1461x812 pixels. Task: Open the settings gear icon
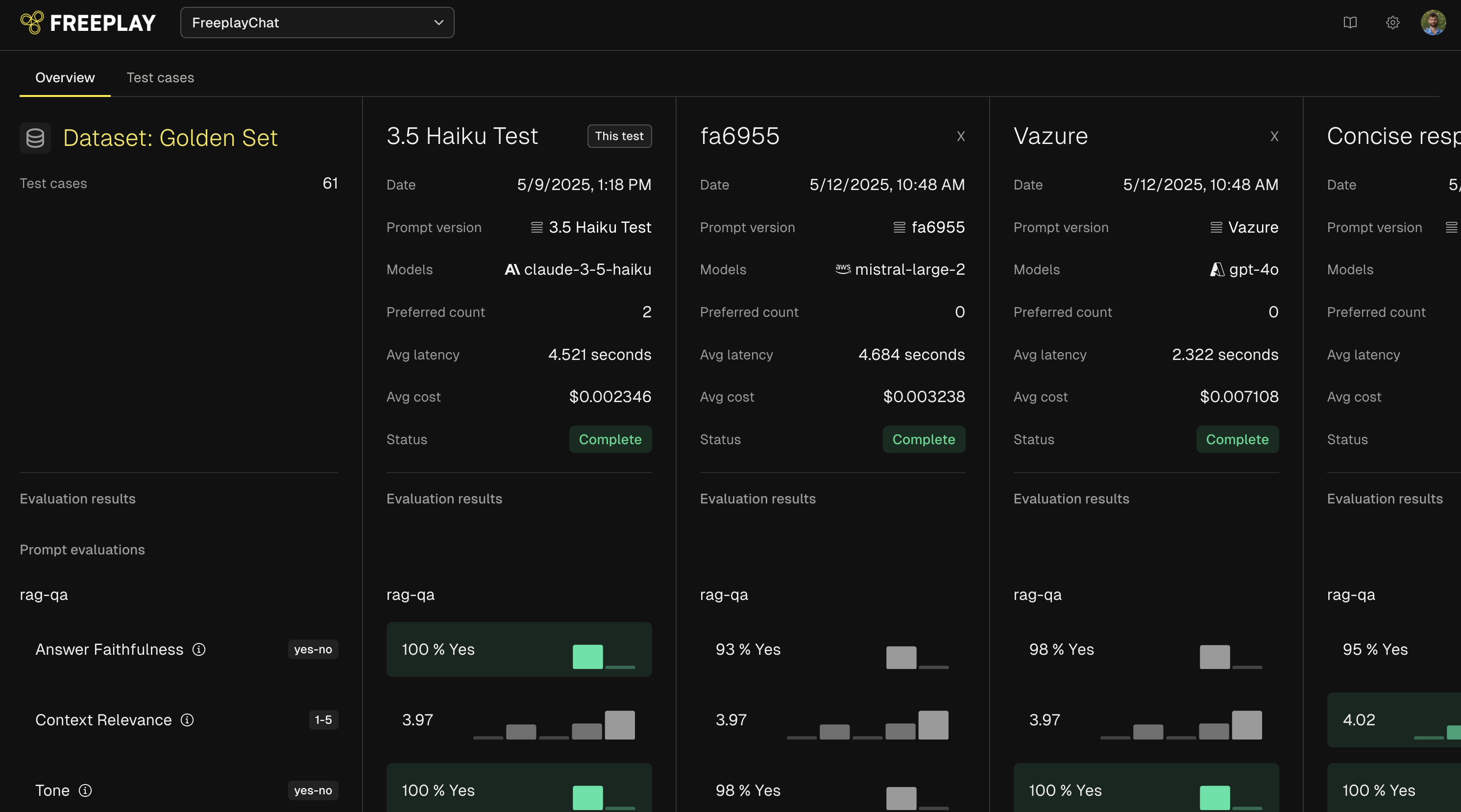1392,23
